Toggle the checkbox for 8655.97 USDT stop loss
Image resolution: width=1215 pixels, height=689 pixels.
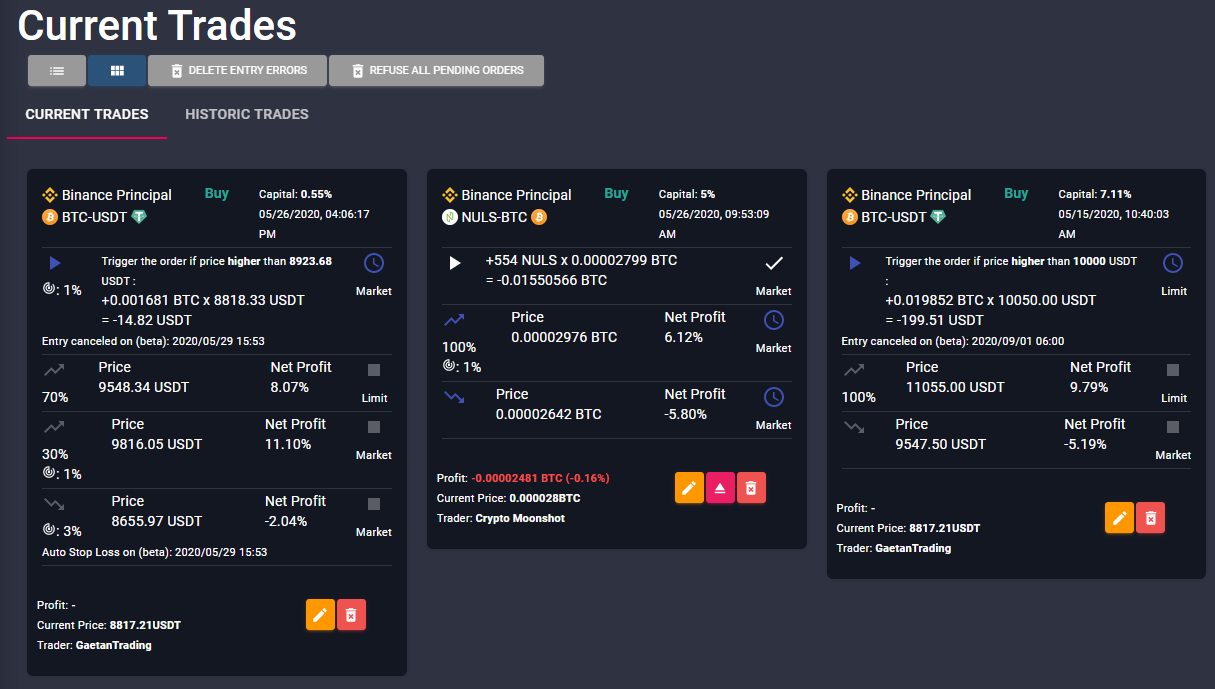click(x=374, y=504)
